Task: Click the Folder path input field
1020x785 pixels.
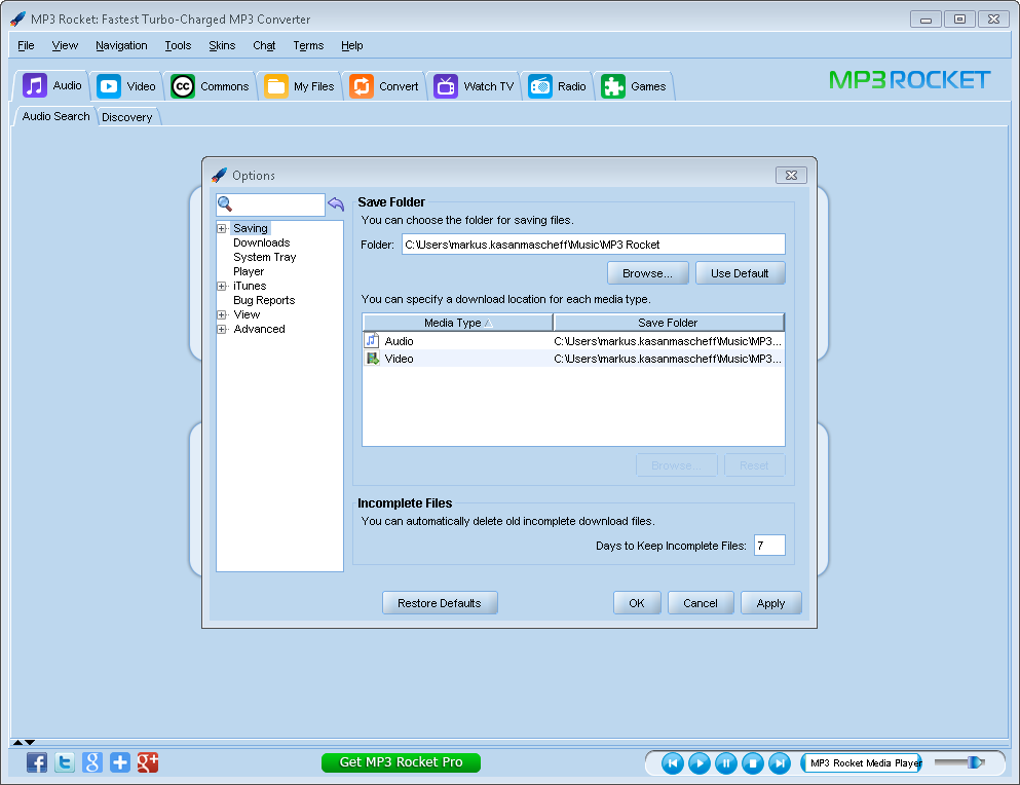Action: [593, 245]
